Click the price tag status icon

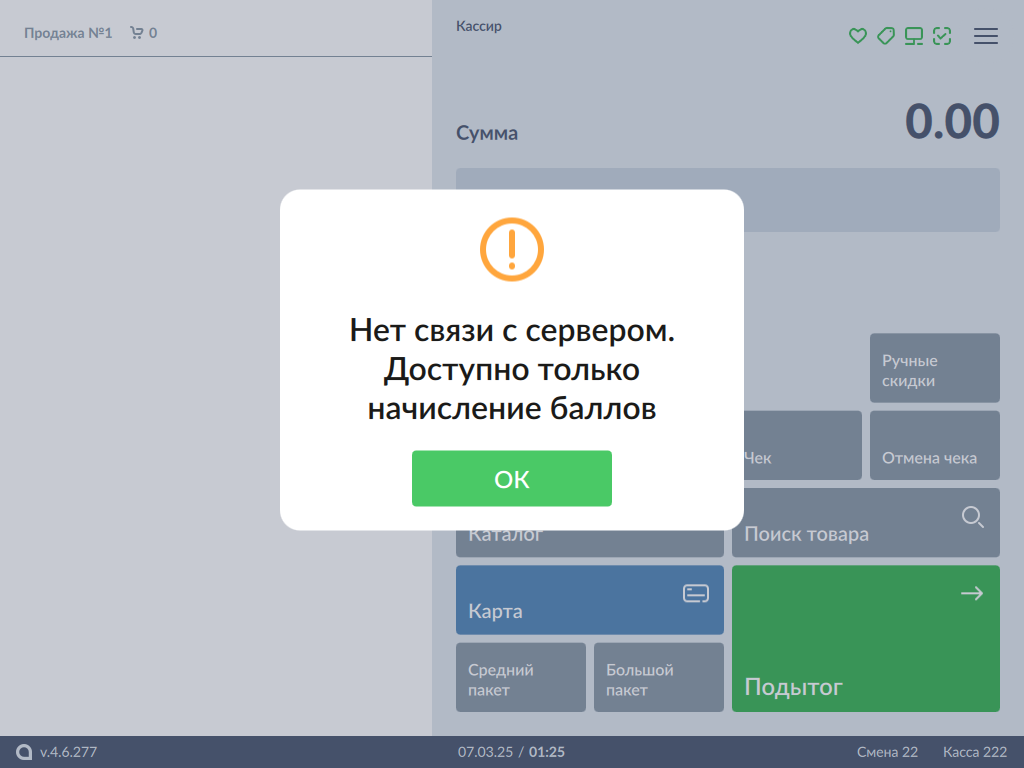[885, 36]
